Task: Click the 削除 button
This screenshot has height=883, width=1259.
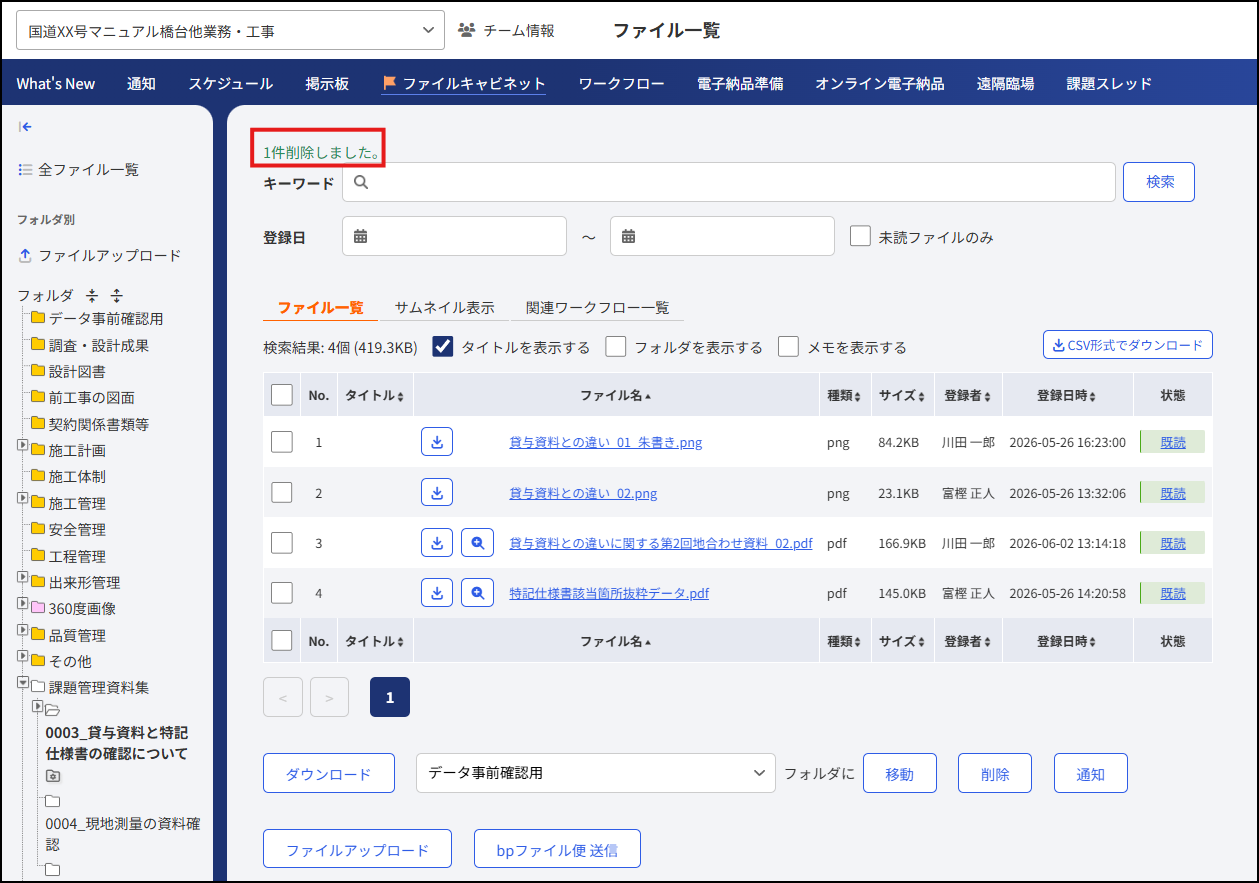Action: [995, 774]
